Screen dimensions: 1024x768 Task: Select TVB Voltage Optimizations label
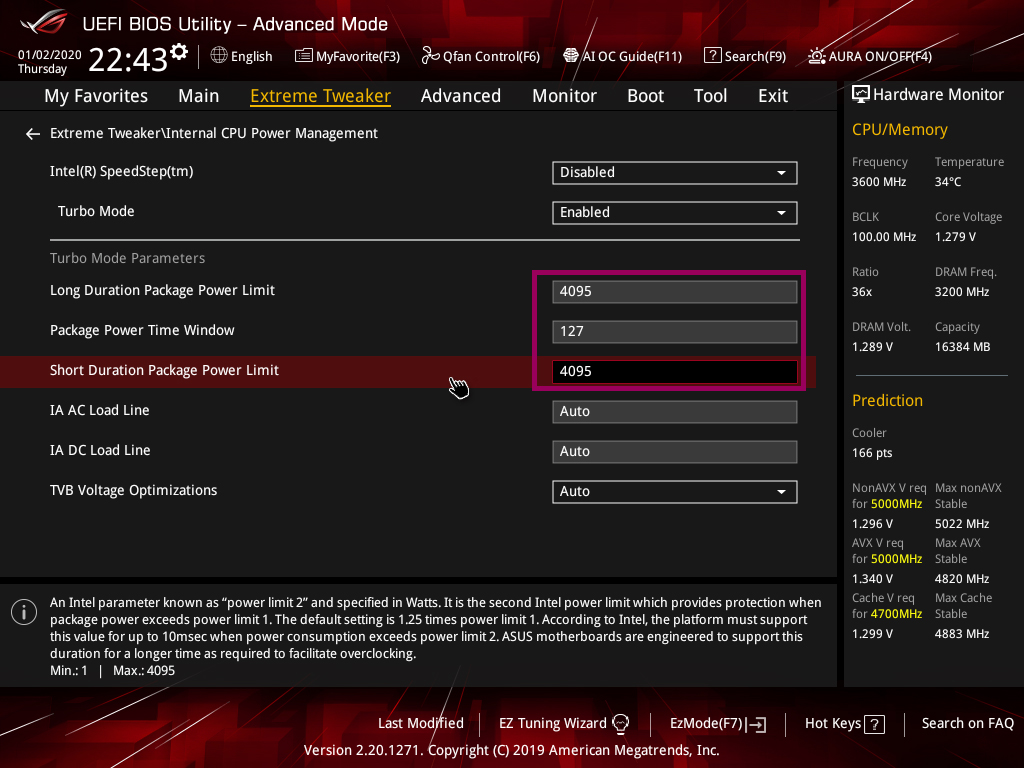click(x=133, y=490)
